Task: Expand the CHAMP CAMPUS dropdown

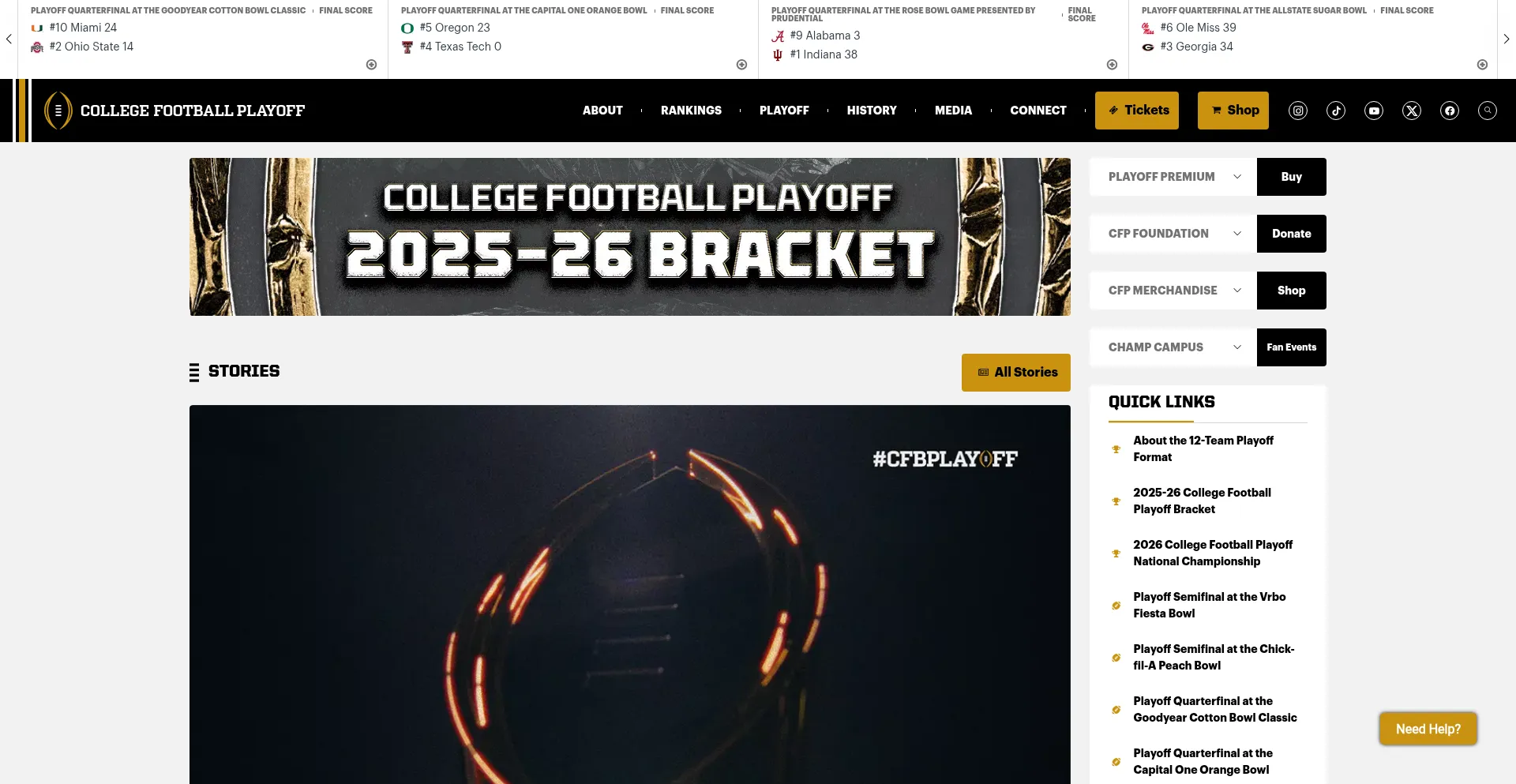Action: (x=1237, y=347)
